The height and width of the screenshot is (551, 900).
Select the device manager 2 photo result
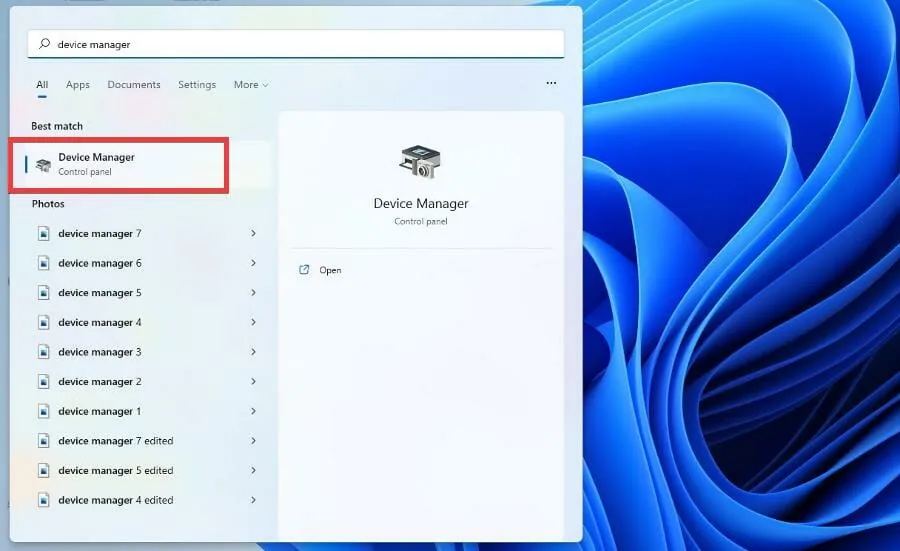[x=100, y=382]
